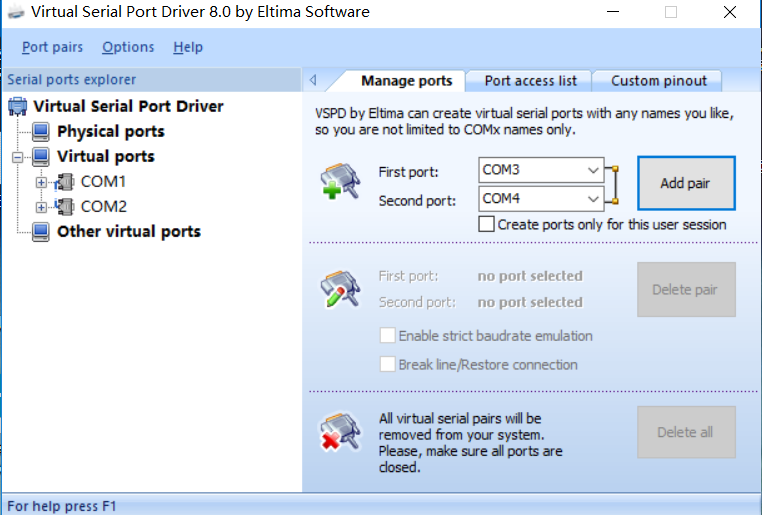The image size is (762, 515).
Task: Close the Virtual Serial Port Driver window
Action: [730, 12]
